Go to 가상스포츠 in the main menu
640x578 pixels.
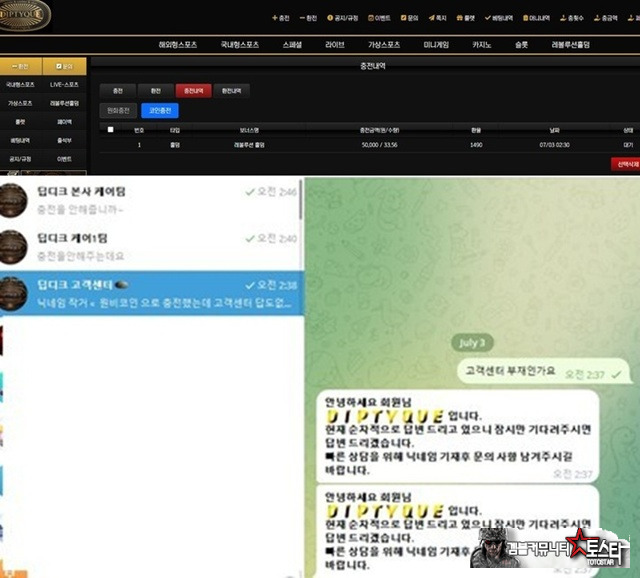click(x=384, y=45)
